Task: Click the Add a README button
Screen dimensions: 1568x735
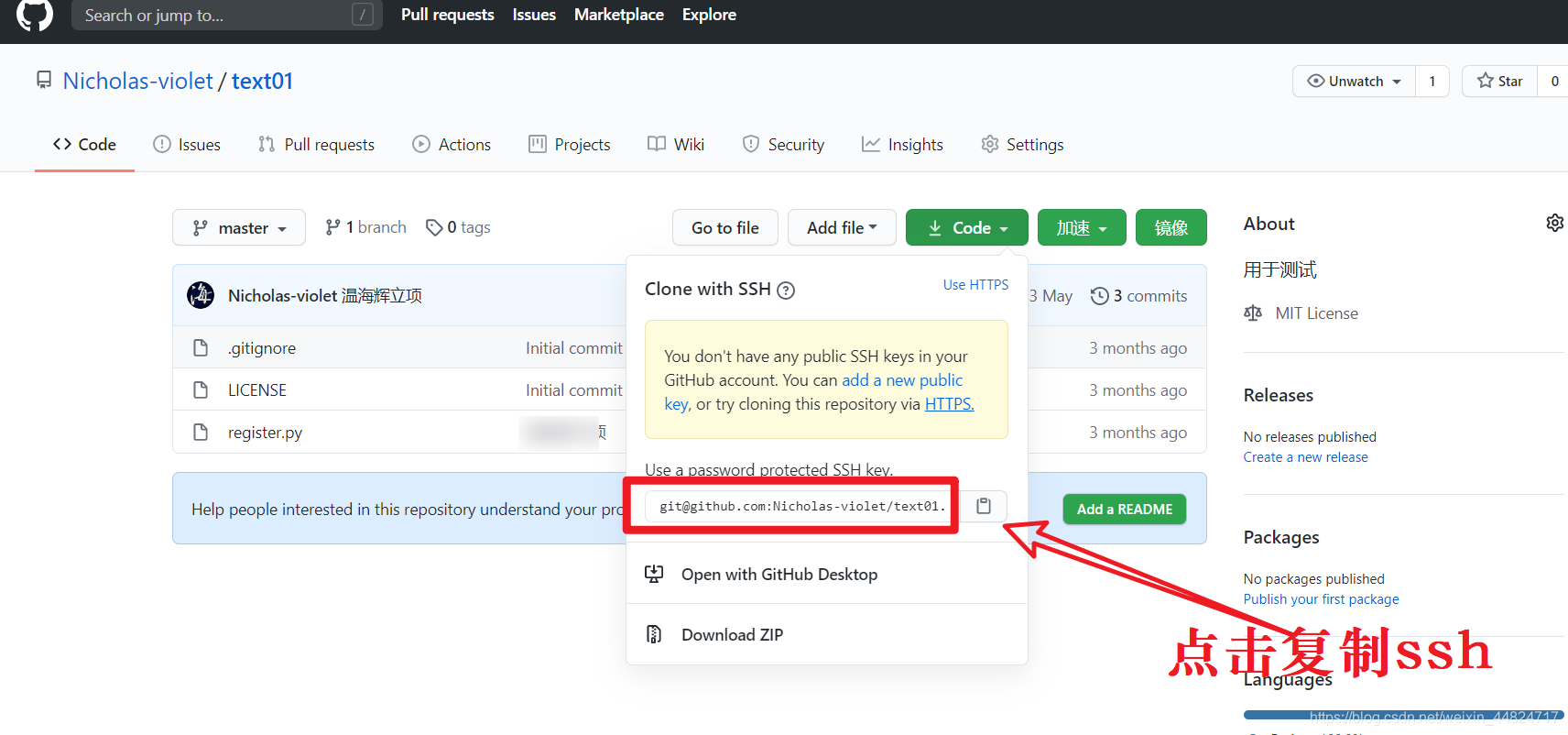Action: [1125, 510]
